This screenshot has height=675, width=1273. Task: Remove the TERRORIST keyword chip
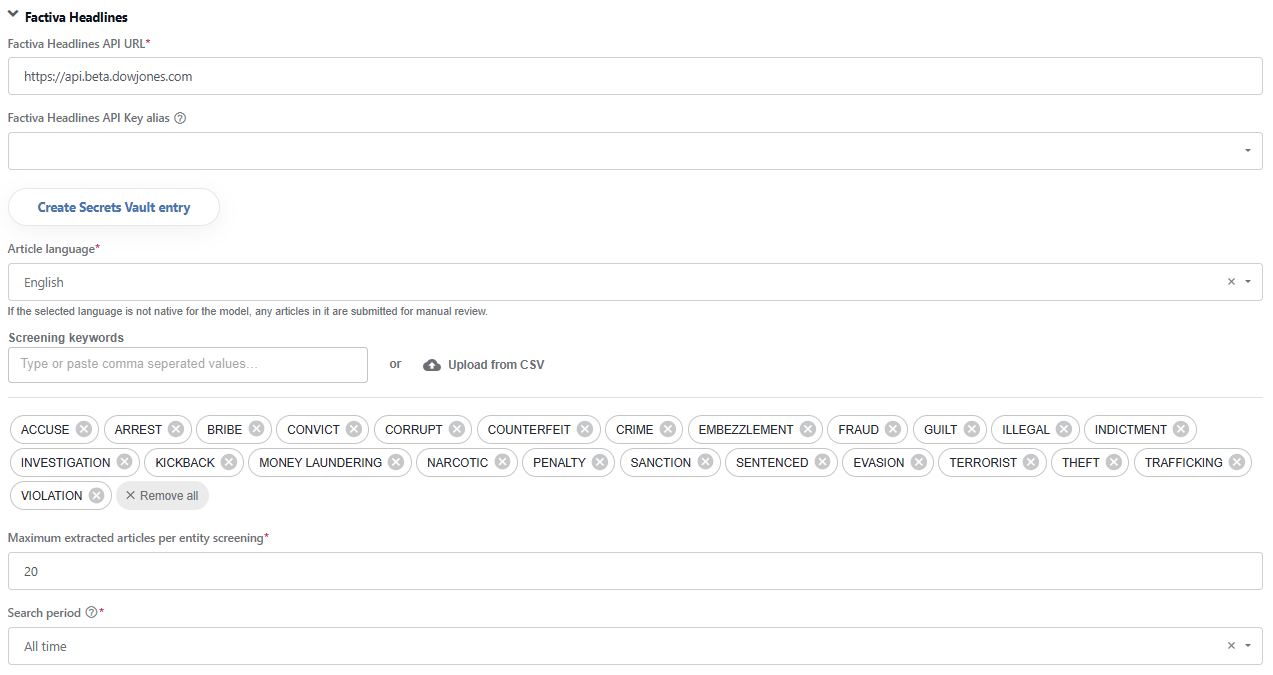click(x=1031, y=462)
